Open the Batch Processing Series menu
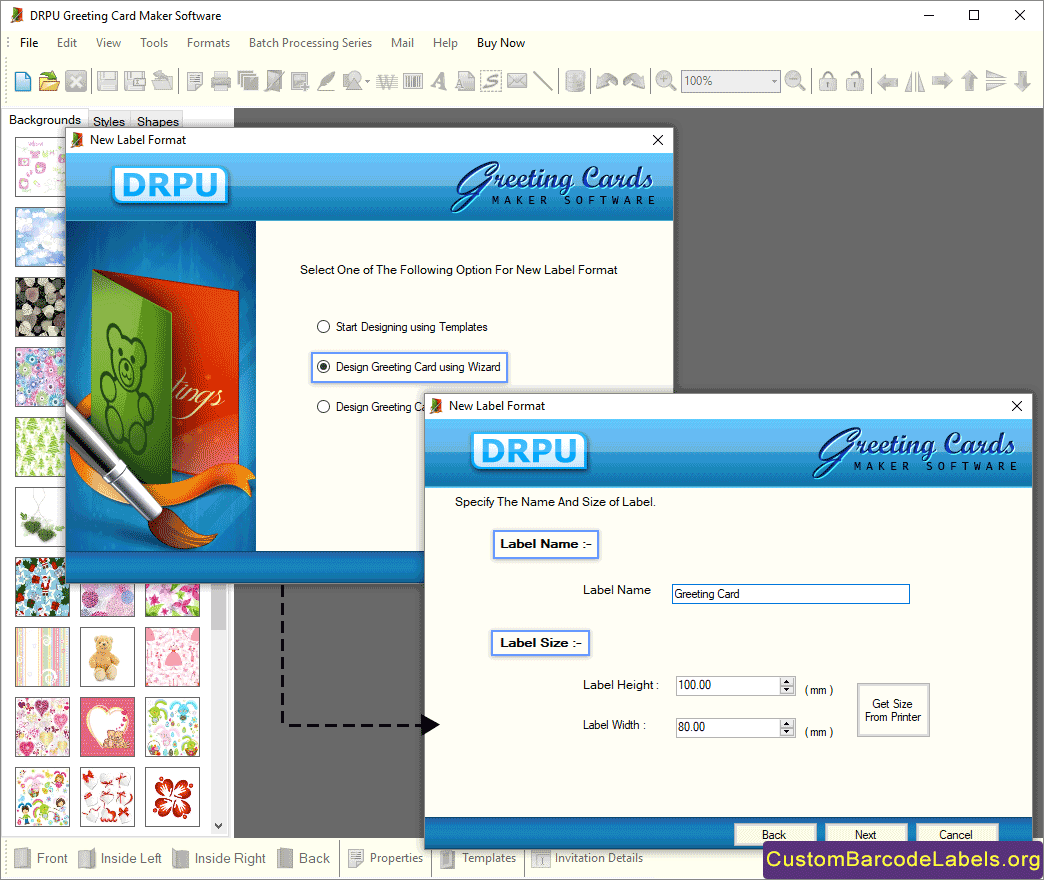 point(310,43)
